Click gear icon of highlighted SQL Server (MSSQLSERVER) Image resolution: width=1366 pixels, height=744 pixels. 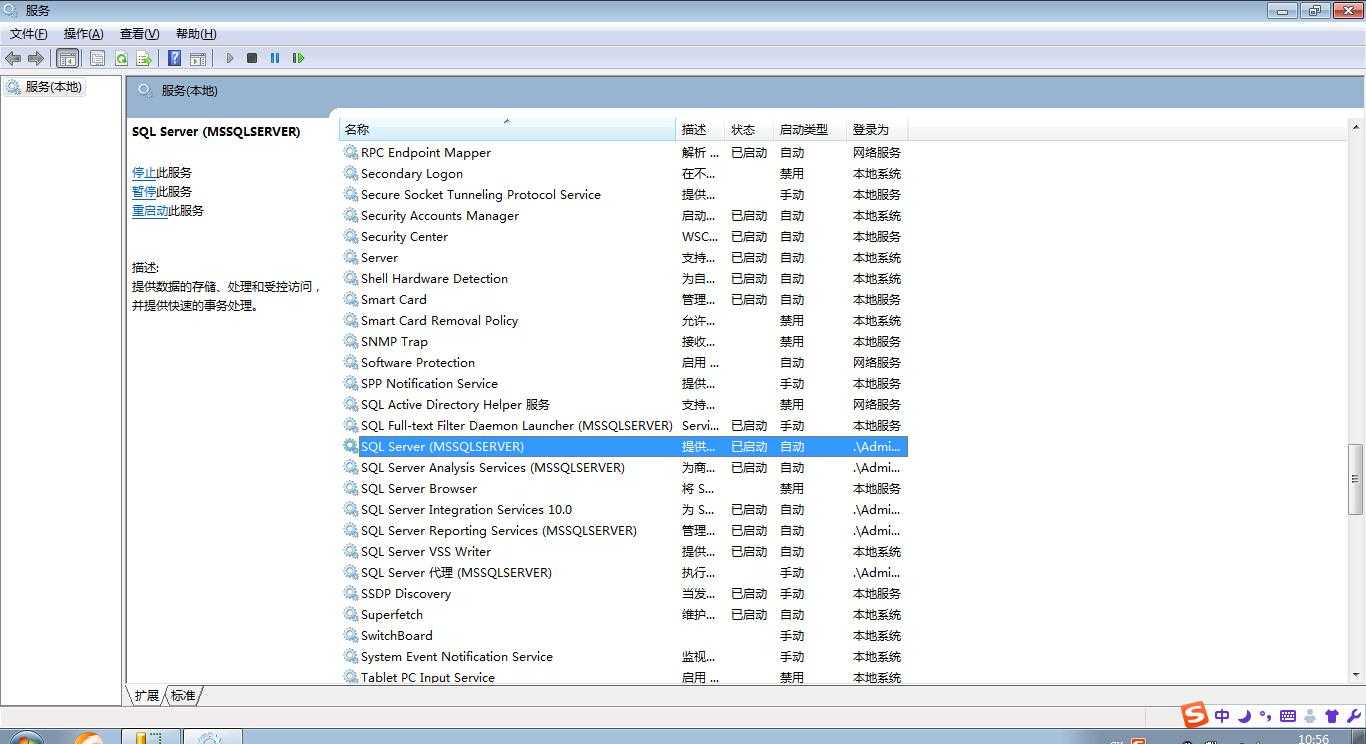point(351,446)
